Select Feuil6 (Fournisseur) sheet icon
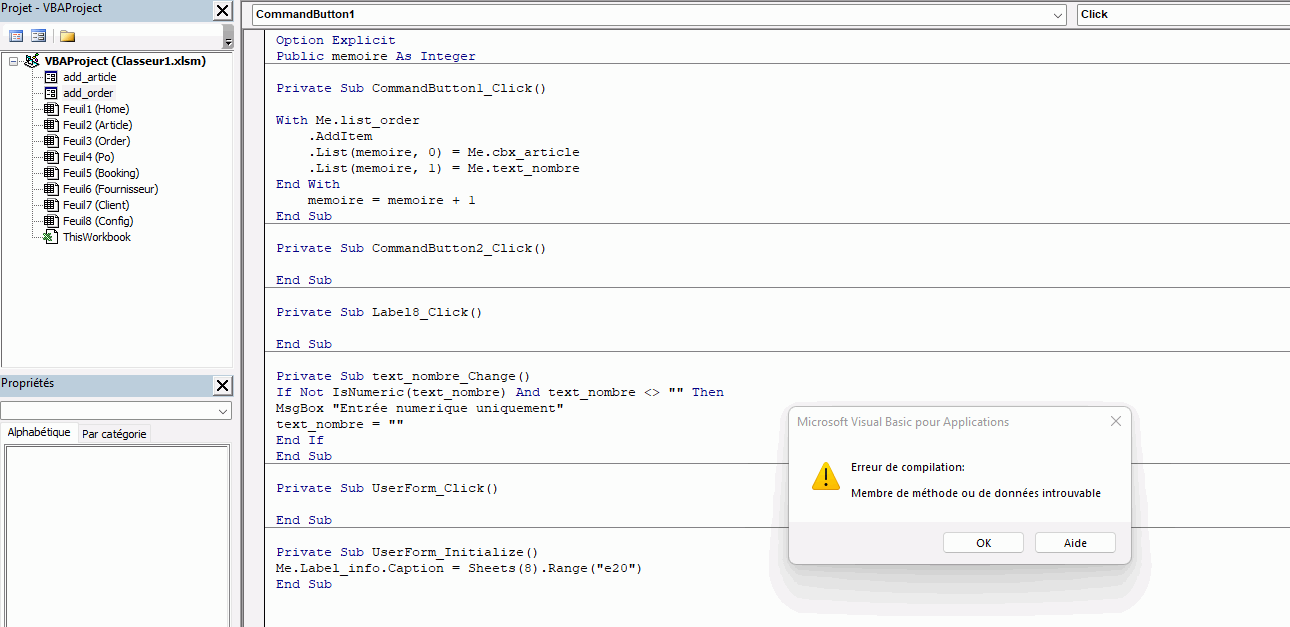Viewport: 1290px width, 627px height. click(51, 189)
